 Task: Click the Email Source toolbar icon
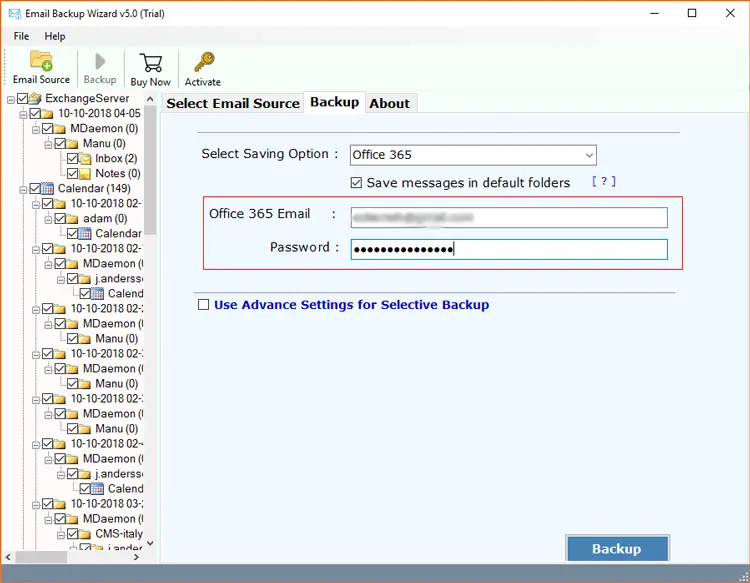pos(41,62)
